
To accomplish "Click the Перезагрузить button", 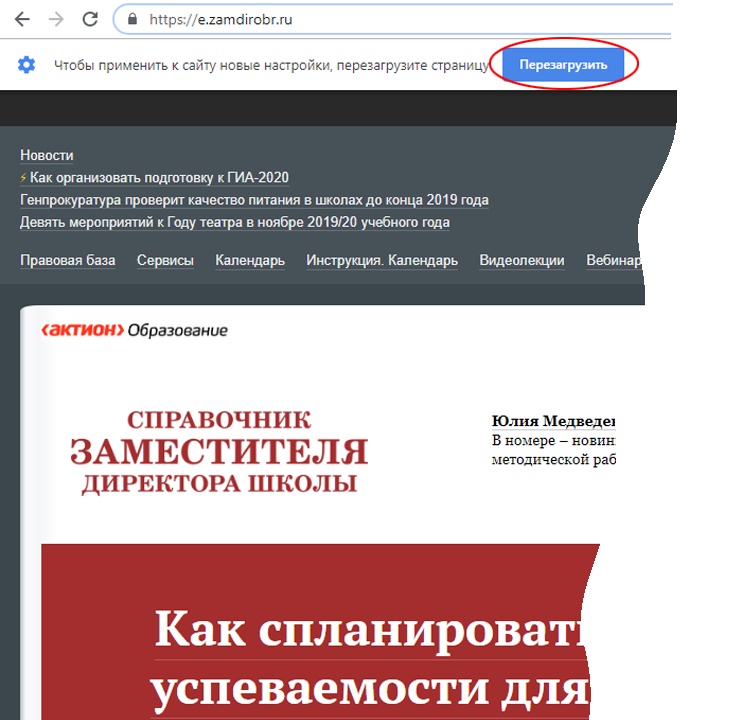I will coord(563,64).
